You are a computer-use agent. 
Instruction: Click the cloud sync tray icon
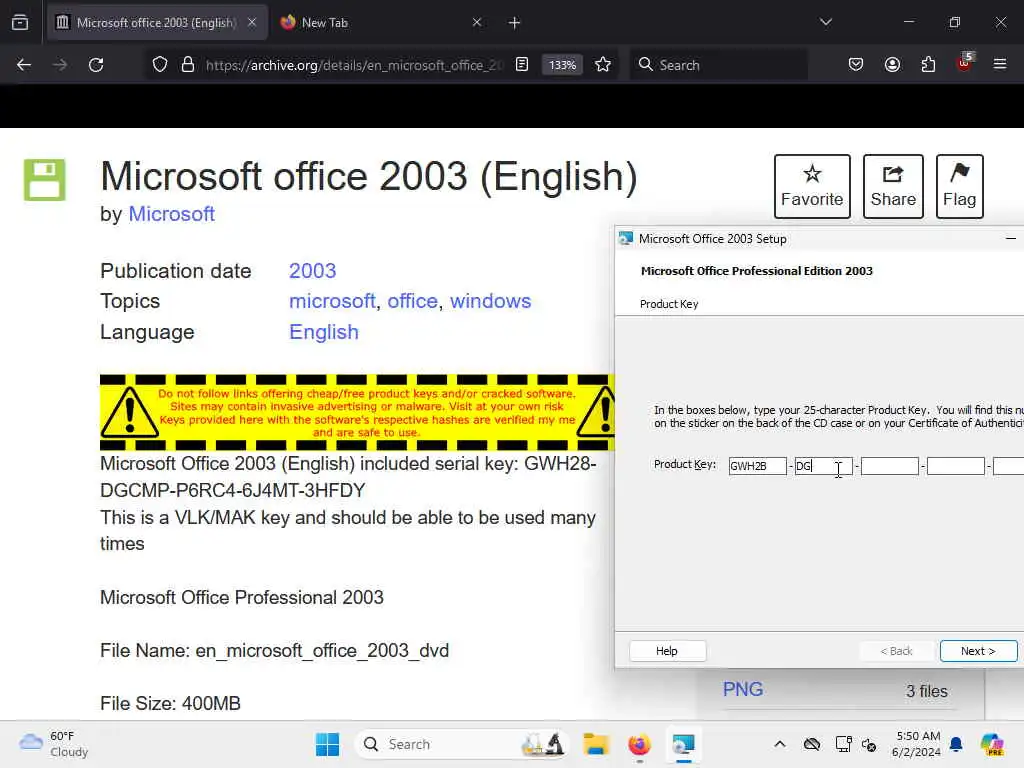point(812,744)
